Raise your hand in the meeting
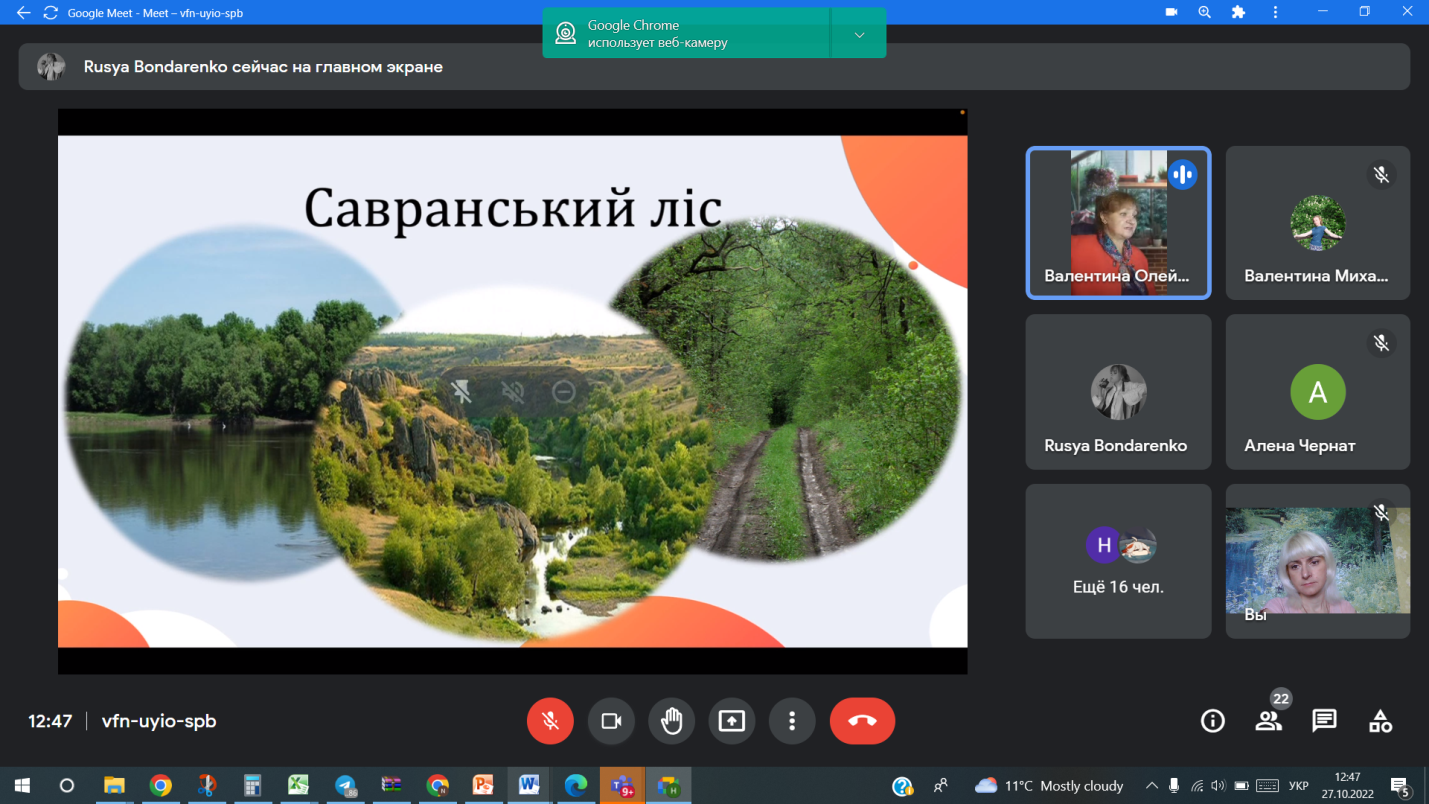1429x804 pixels. [671, 721]
